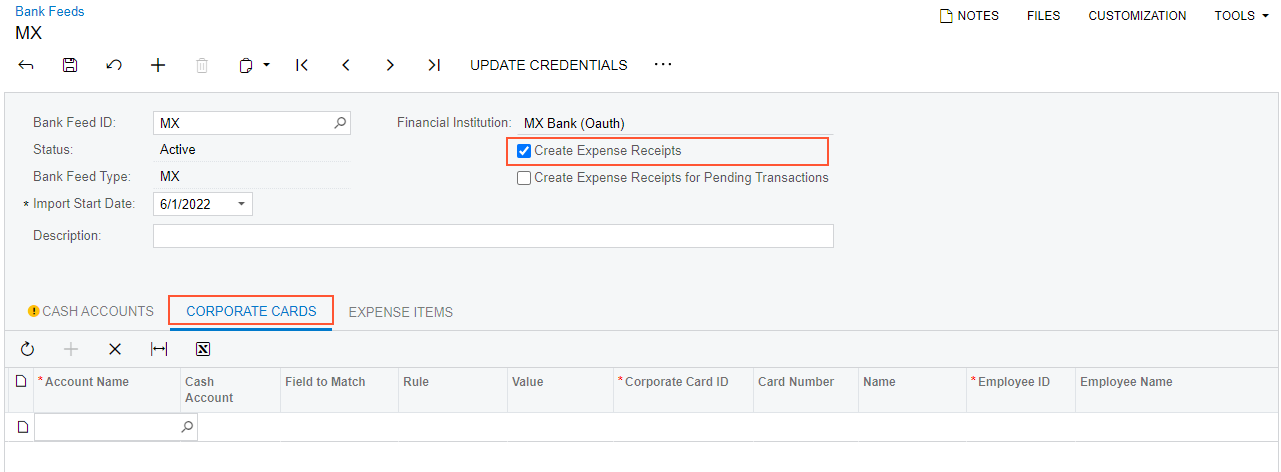Click the Update Credentials button
Viewport: 1281px width, 472px height.
(x=549, y=65)
